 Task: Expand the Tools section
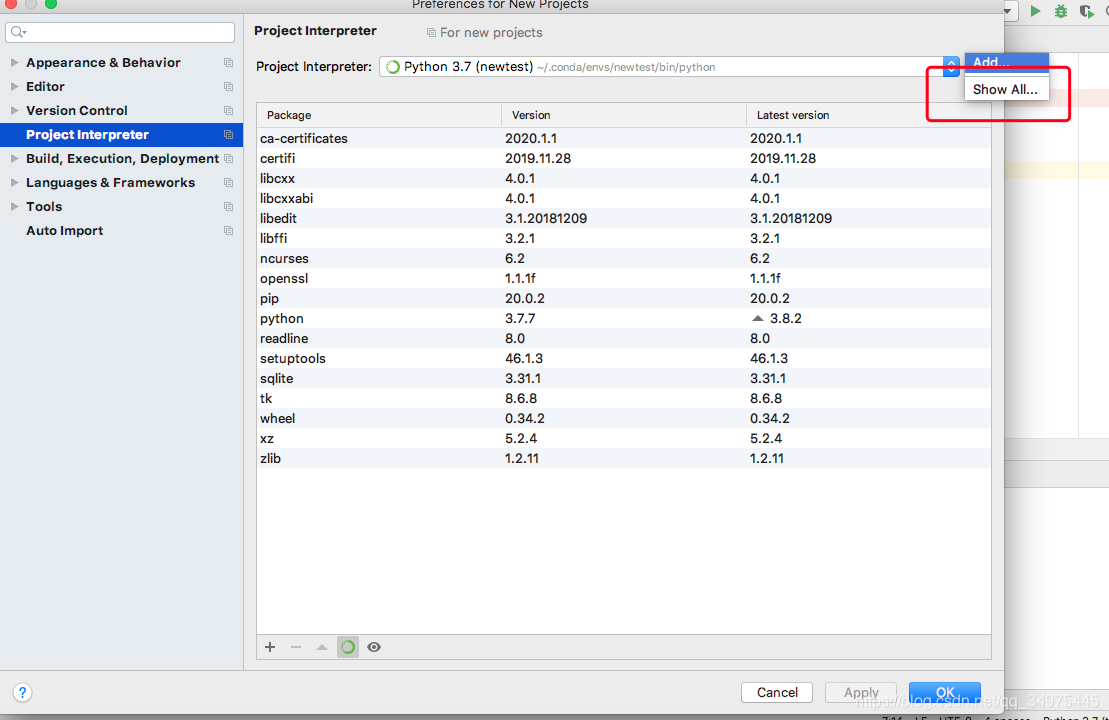point(14,207)
